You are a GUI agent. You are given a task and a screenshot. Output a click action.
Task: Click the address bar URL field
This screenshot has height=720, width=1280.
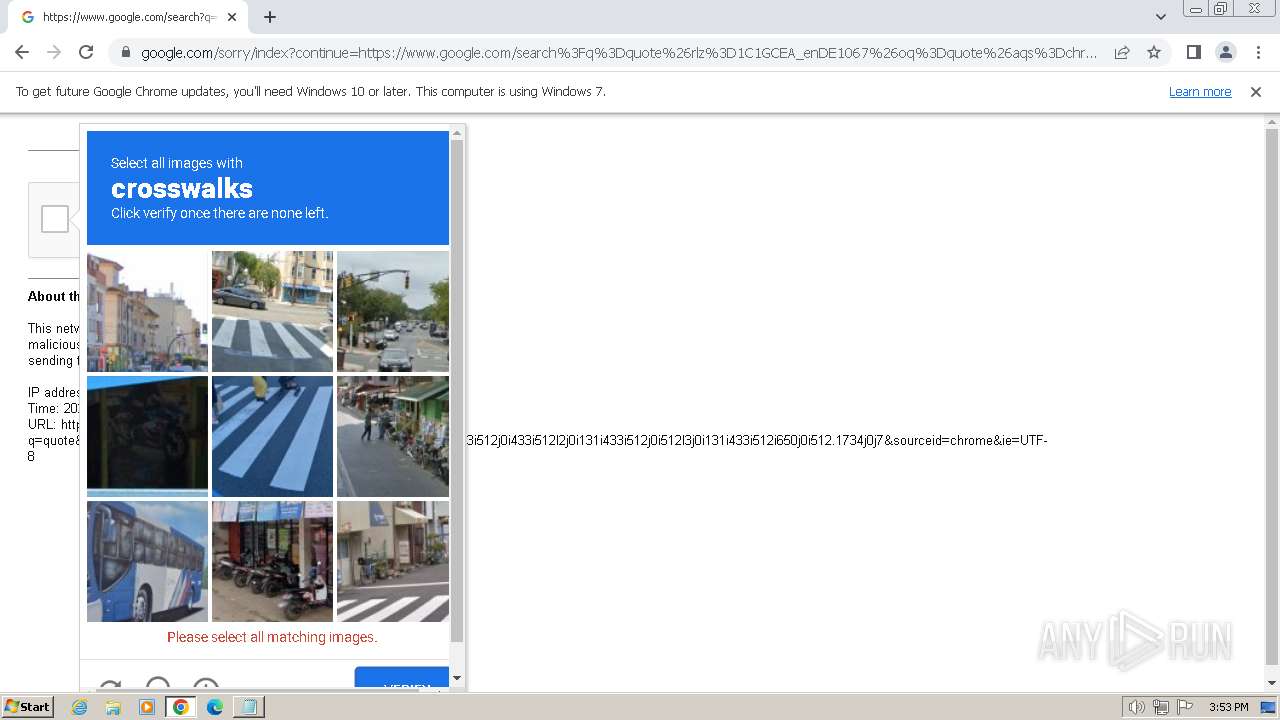click(x=618, y=52)
